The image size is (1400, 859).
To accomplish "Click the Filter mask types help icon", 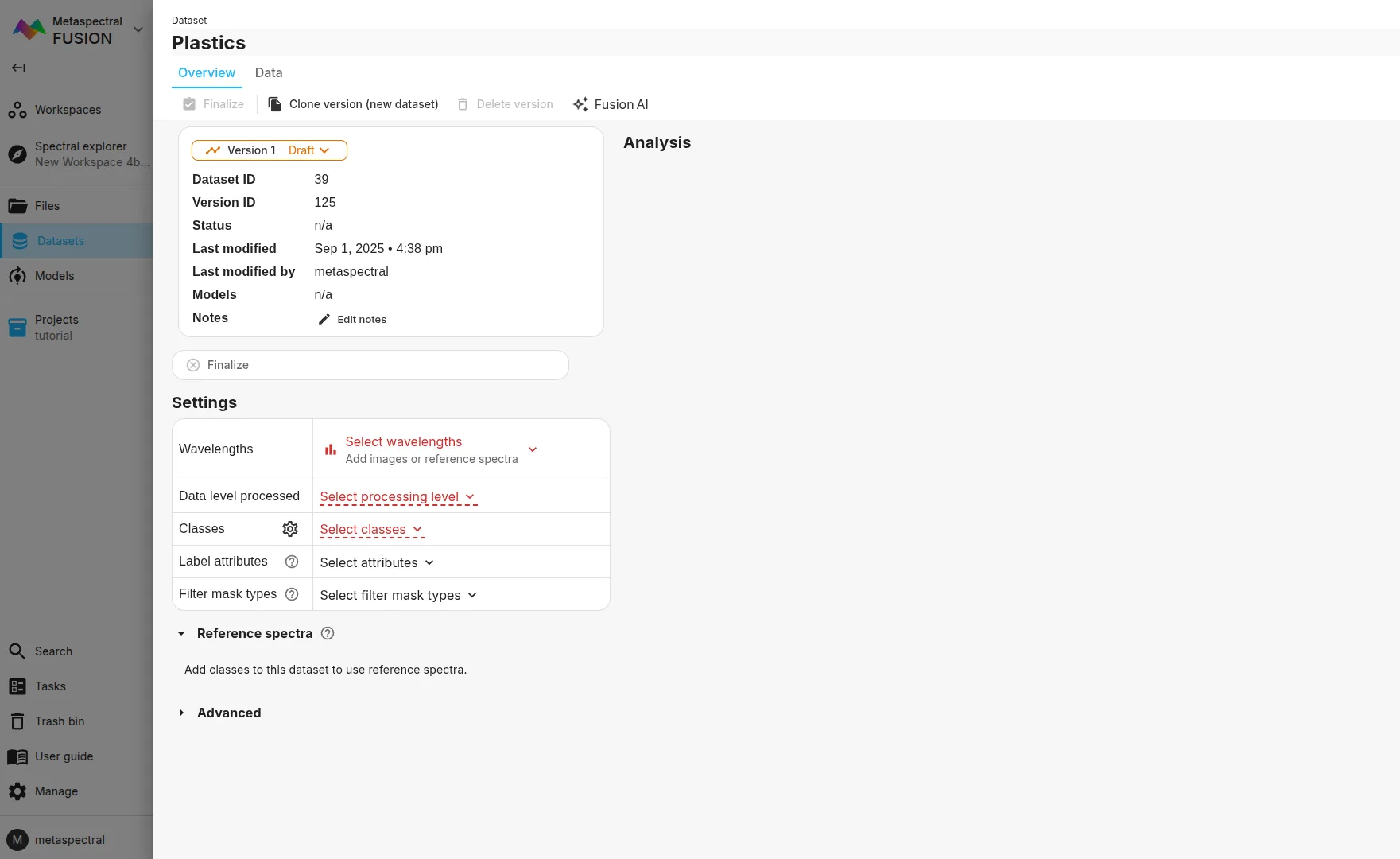I will pos(292,594).
